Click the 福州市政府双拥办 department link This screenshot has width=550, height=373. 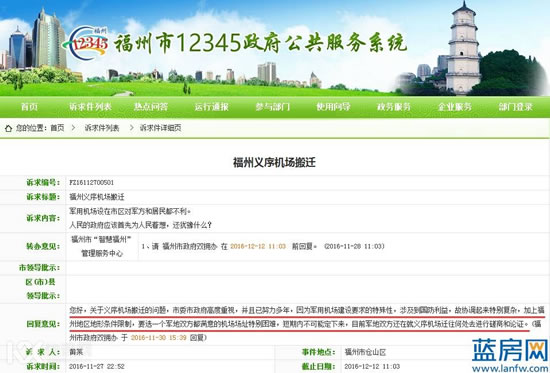(190, 246)
